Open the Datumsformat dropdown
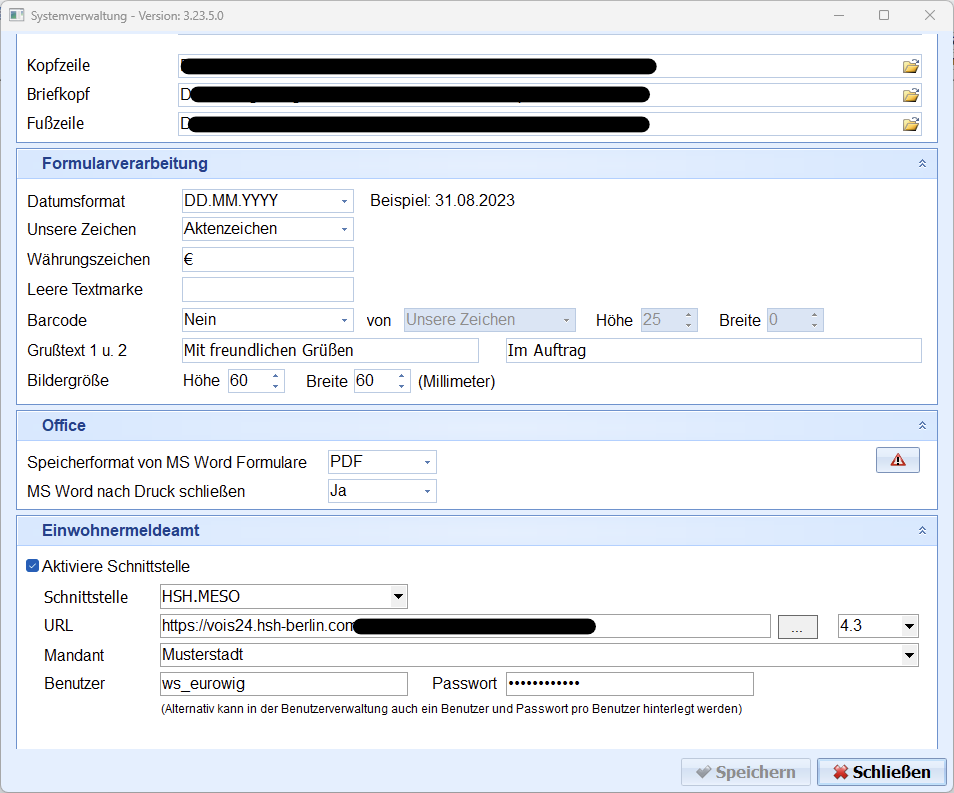 pos(344,201)
